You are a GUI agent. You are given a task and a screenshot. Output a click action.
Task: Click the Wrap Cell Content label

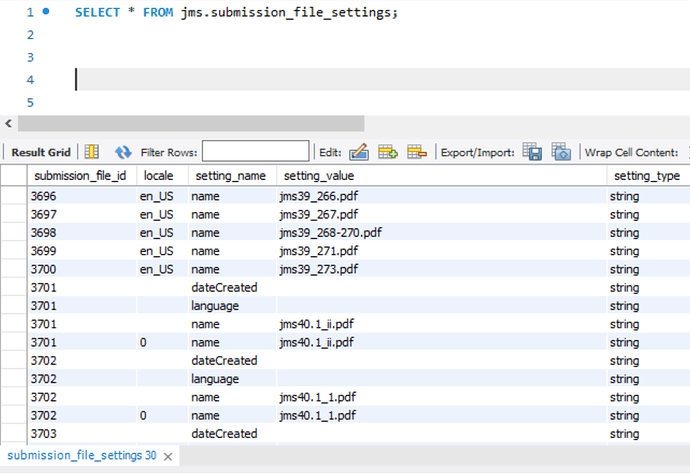[x=631, y=153]
